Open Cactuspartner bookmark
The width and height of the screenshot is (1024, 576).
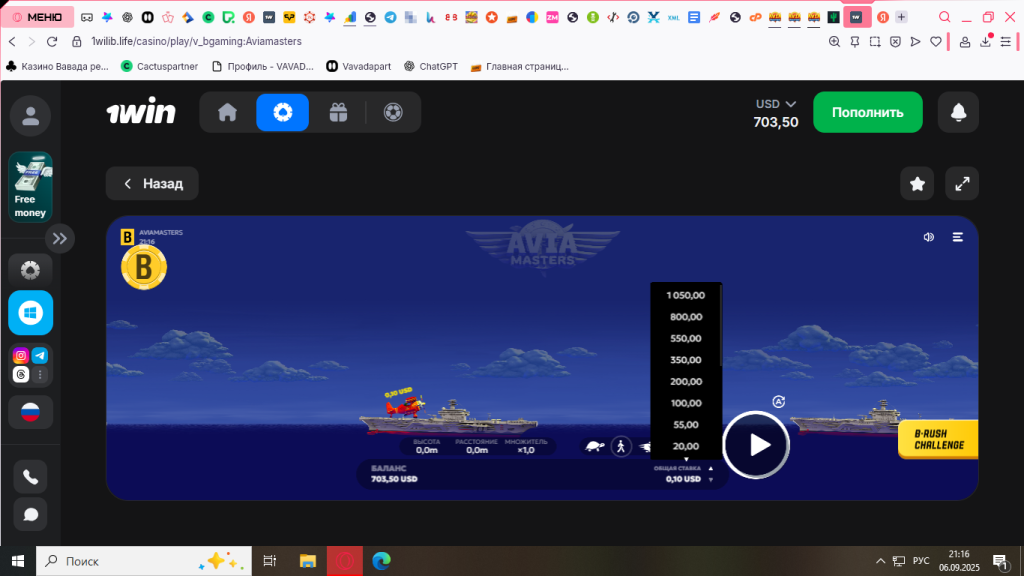159,66
